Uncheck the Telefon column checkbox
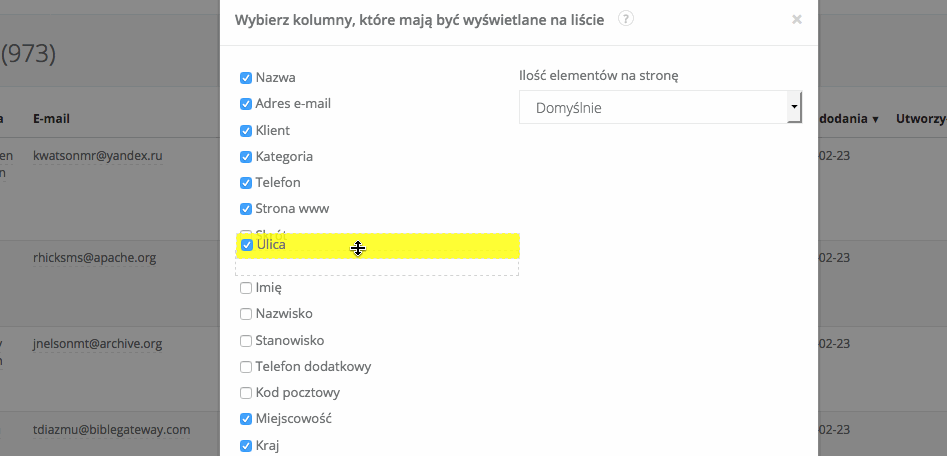The image size is (947, 456). point(246,183)
